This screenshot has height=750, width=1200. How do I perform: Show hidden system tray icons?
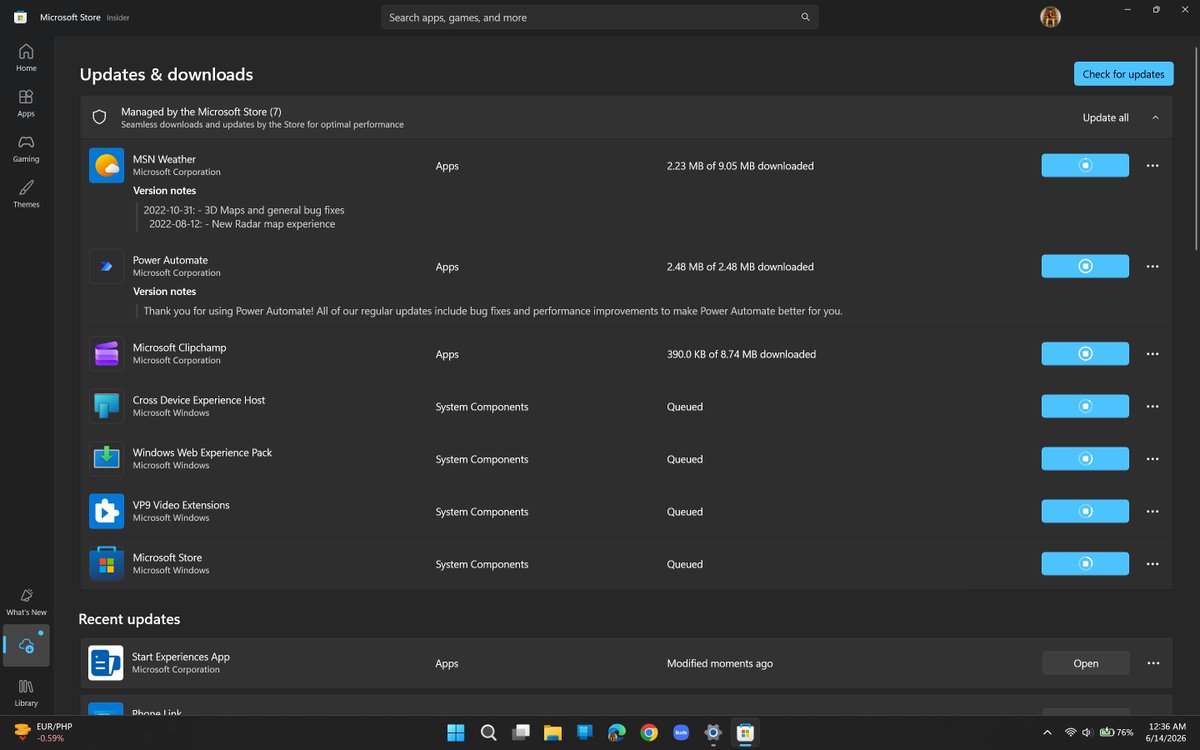tap(1047, 732)
